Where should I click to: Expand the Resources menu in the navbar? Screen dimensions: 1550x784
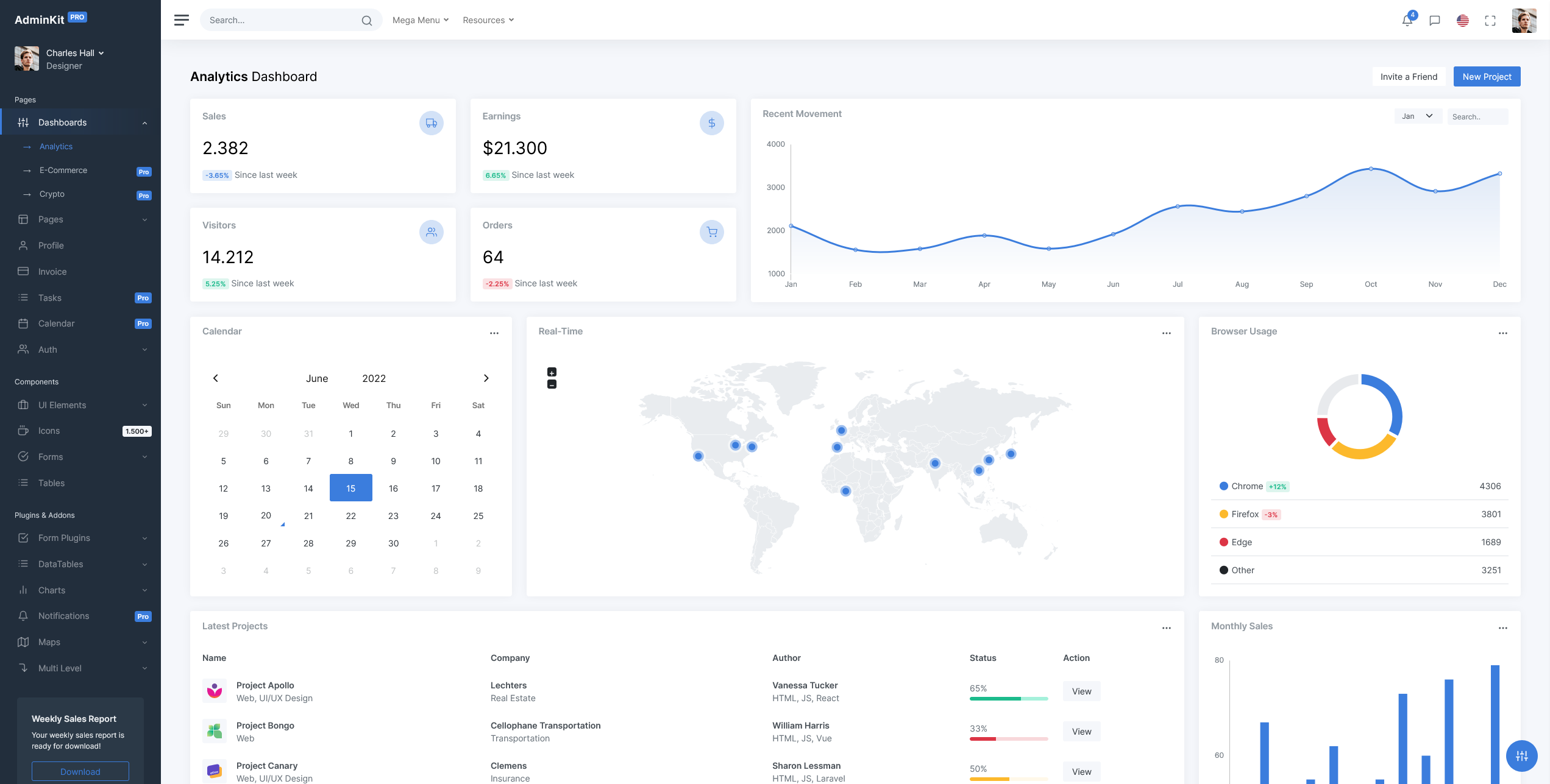point(488,19)
